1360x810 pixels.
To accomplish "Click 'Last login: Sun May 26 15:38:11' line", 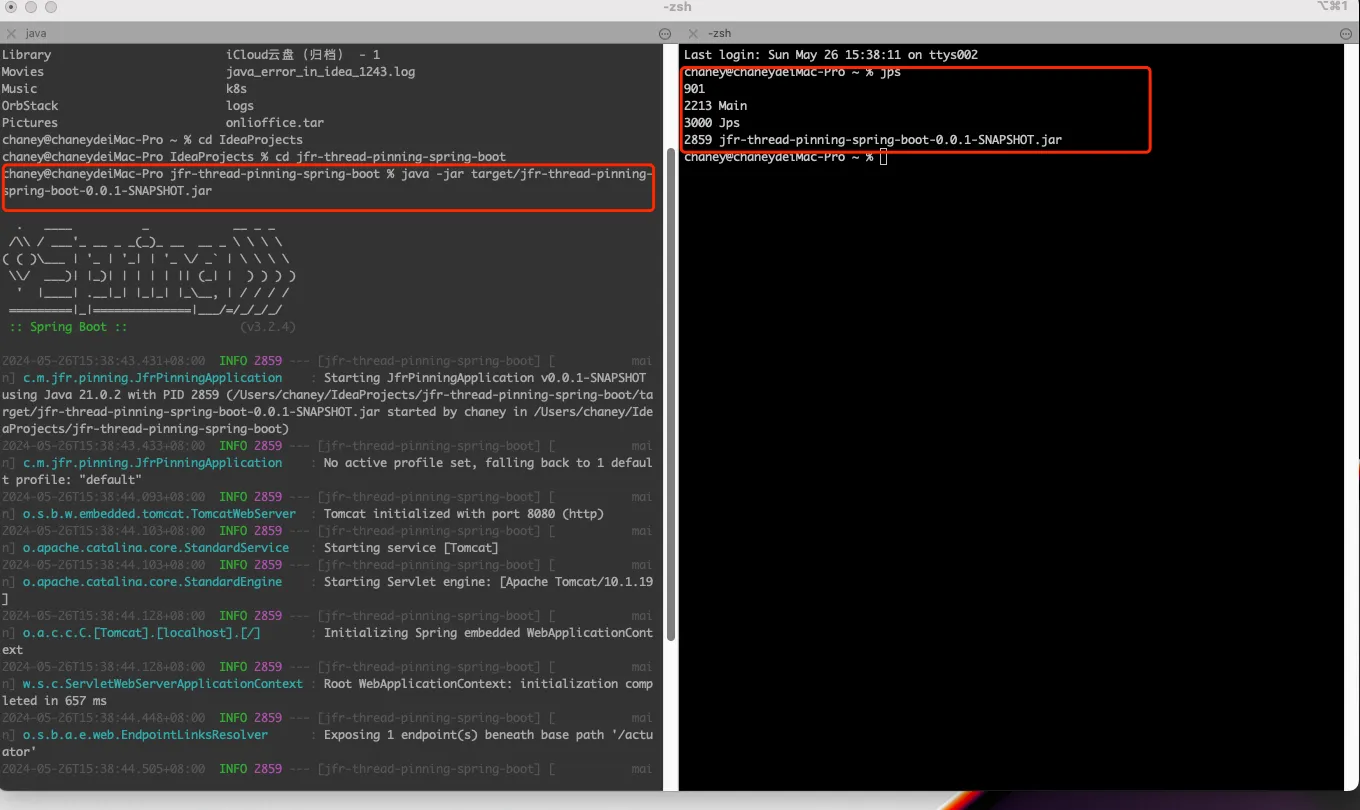I will click(x=831, y=55).
